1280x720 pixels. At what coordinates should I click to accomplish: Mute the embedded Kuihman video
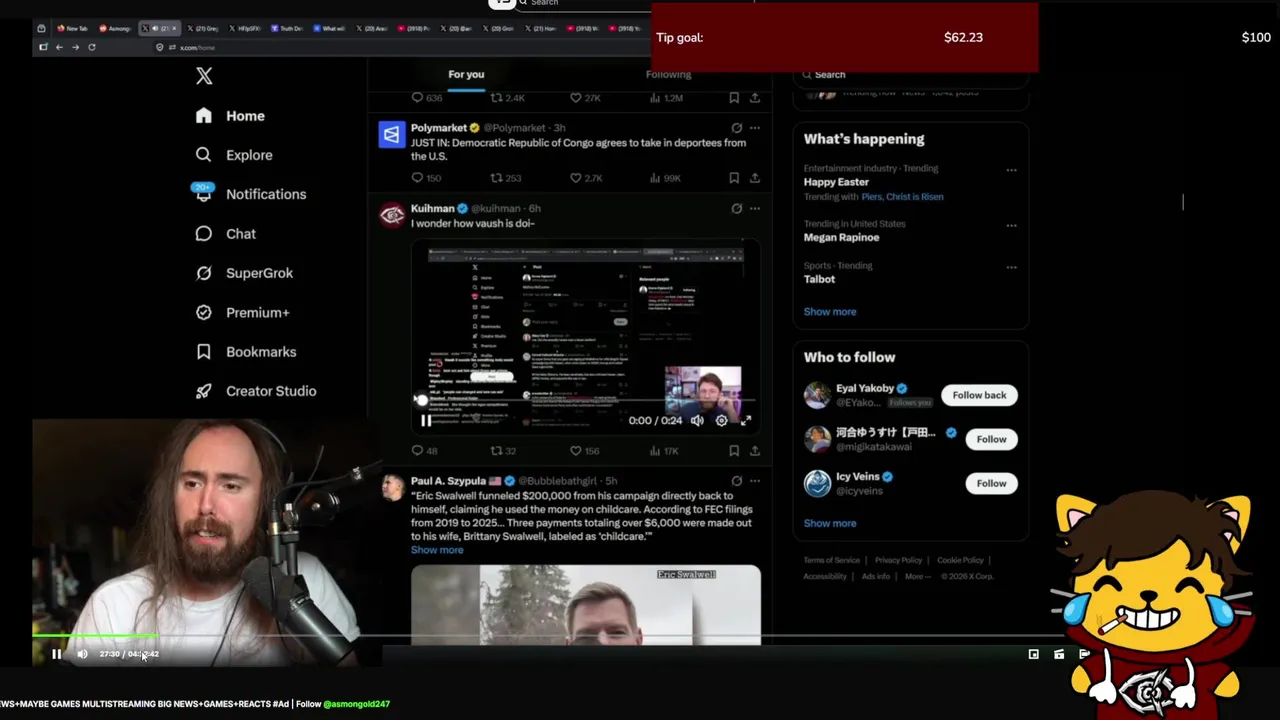(697, 421)
